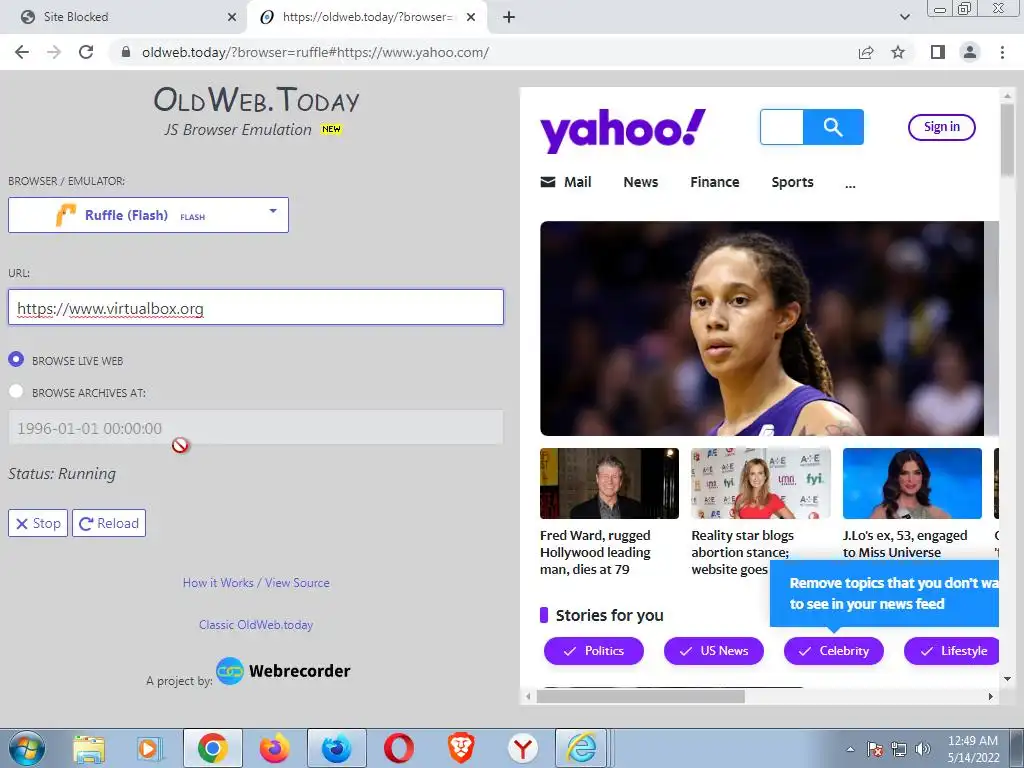The image size is (1024, 768).
Task: Open the Reality star story thumbnail
Action: pos(761,483)
